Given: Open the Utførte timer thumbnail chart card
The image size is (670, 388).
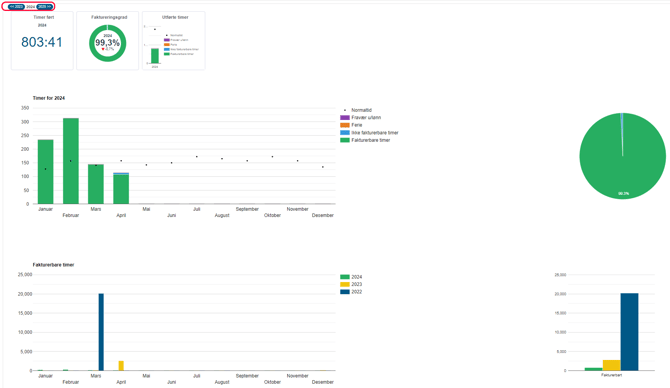Looking at the screenshot, I should [x=173, y=41].
